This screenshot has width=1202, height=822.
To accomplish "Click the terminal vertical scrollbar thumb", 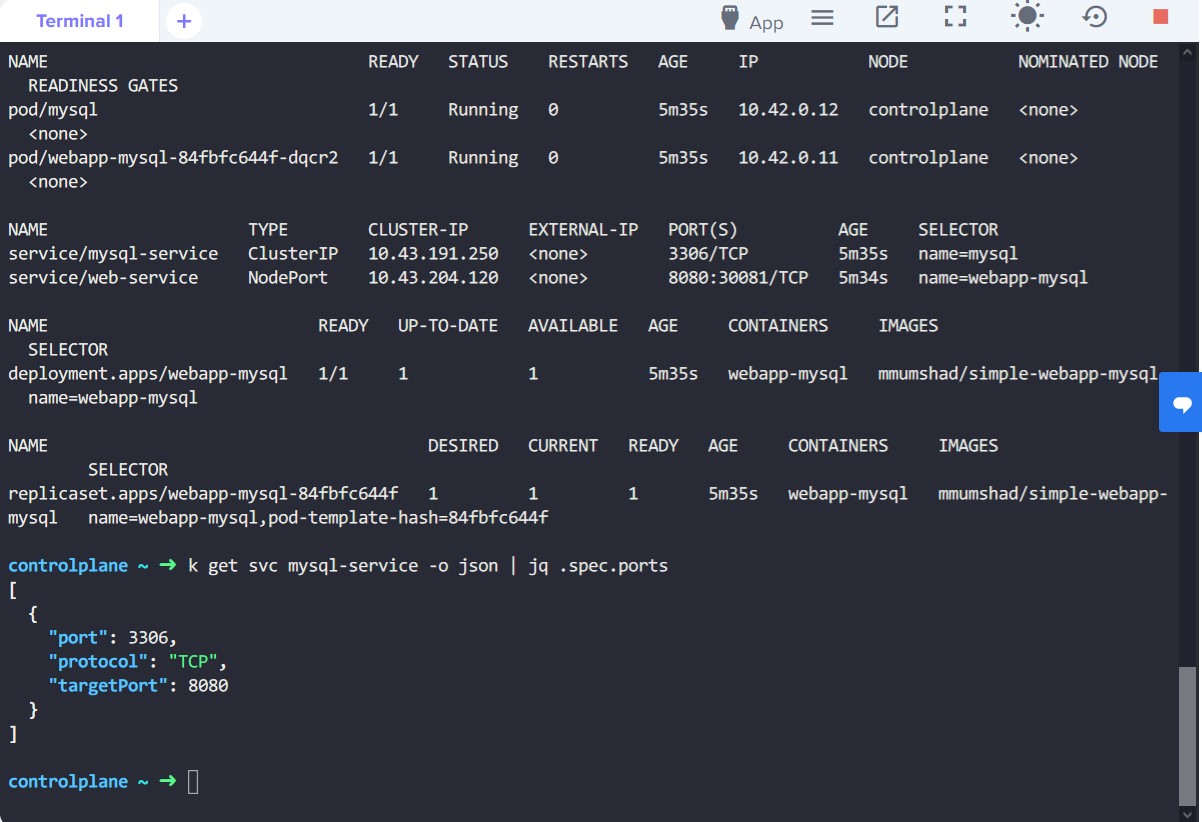I will click(1187, 735).
